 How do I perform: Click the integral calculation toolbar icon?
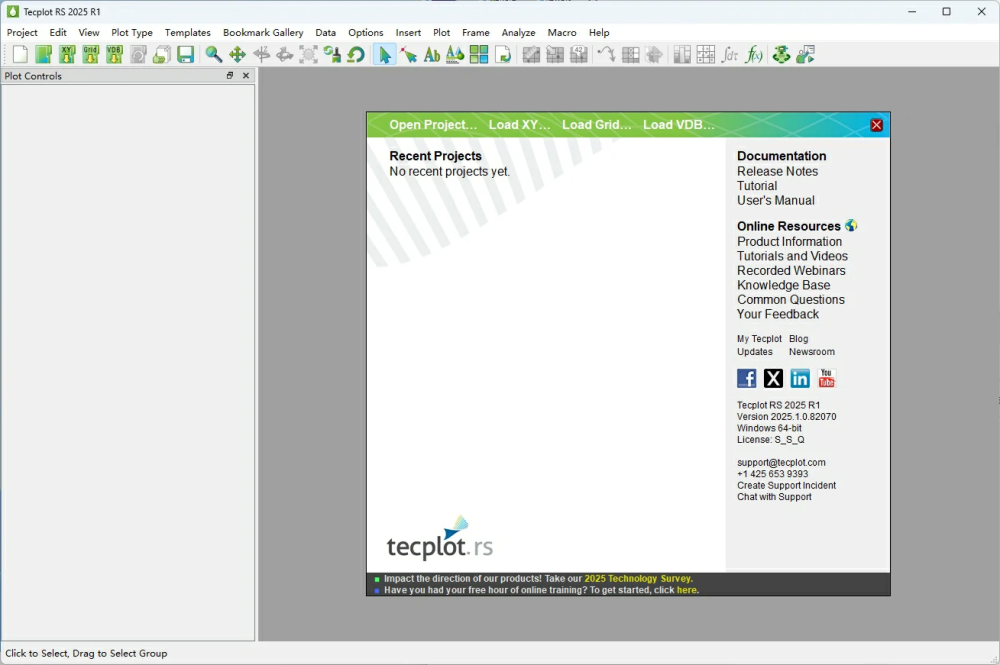coord(730,55)
